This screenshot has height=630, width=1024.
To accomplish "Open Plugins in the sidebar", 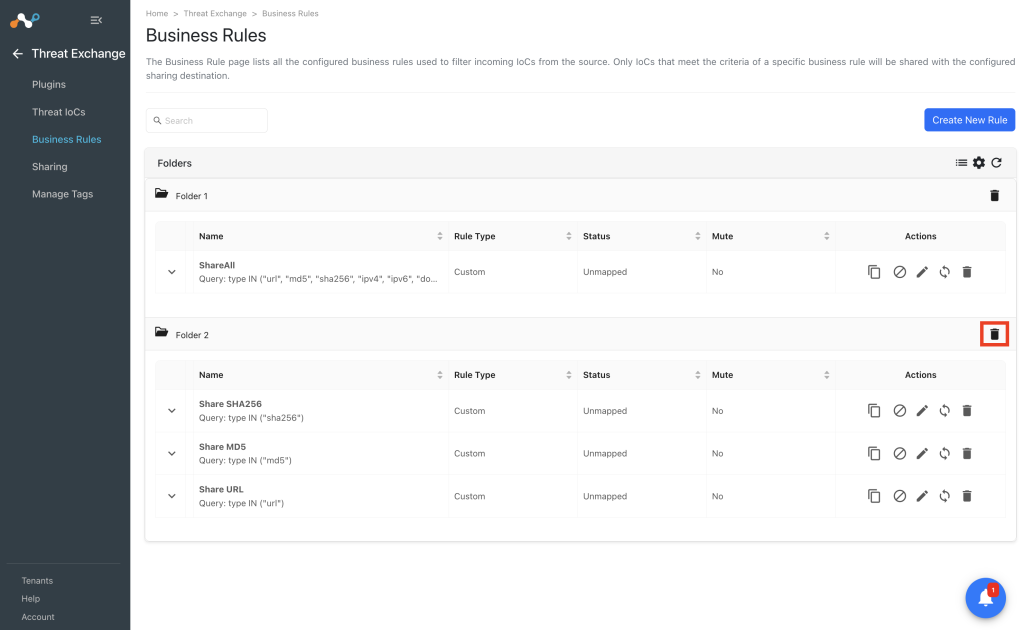I will click(x=49, y=84).
